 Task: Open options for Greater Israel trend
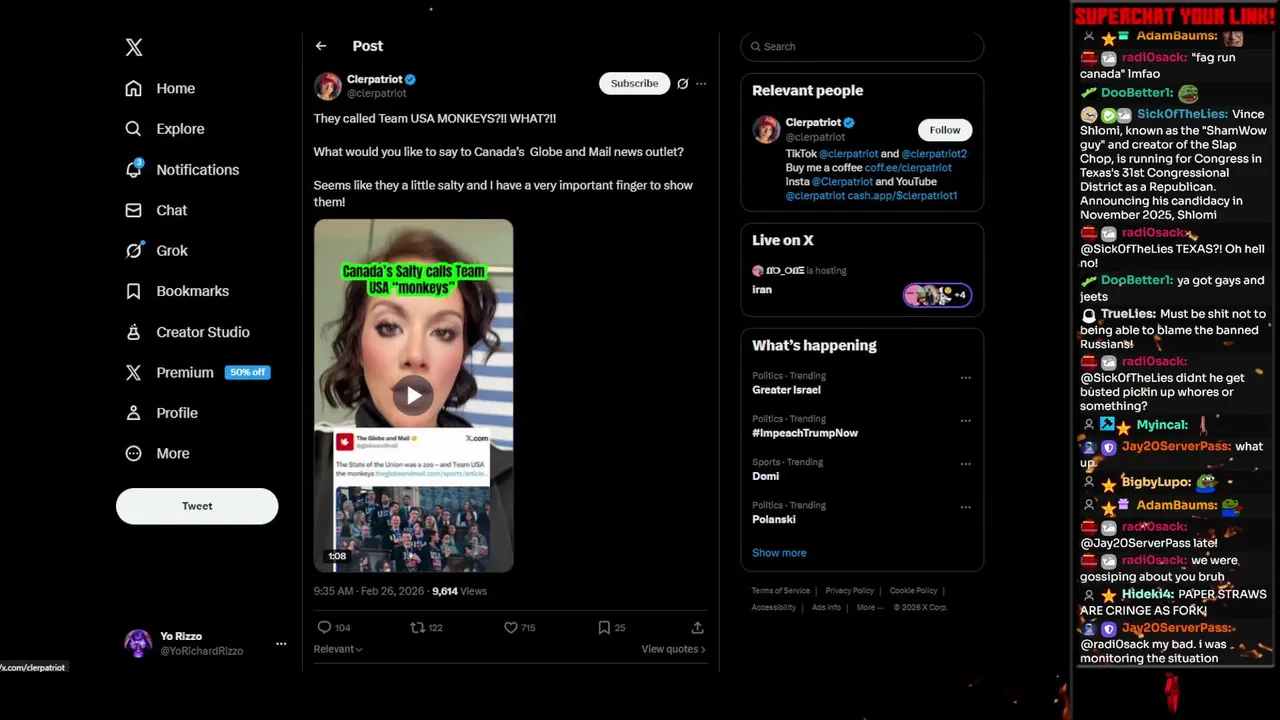965,378
